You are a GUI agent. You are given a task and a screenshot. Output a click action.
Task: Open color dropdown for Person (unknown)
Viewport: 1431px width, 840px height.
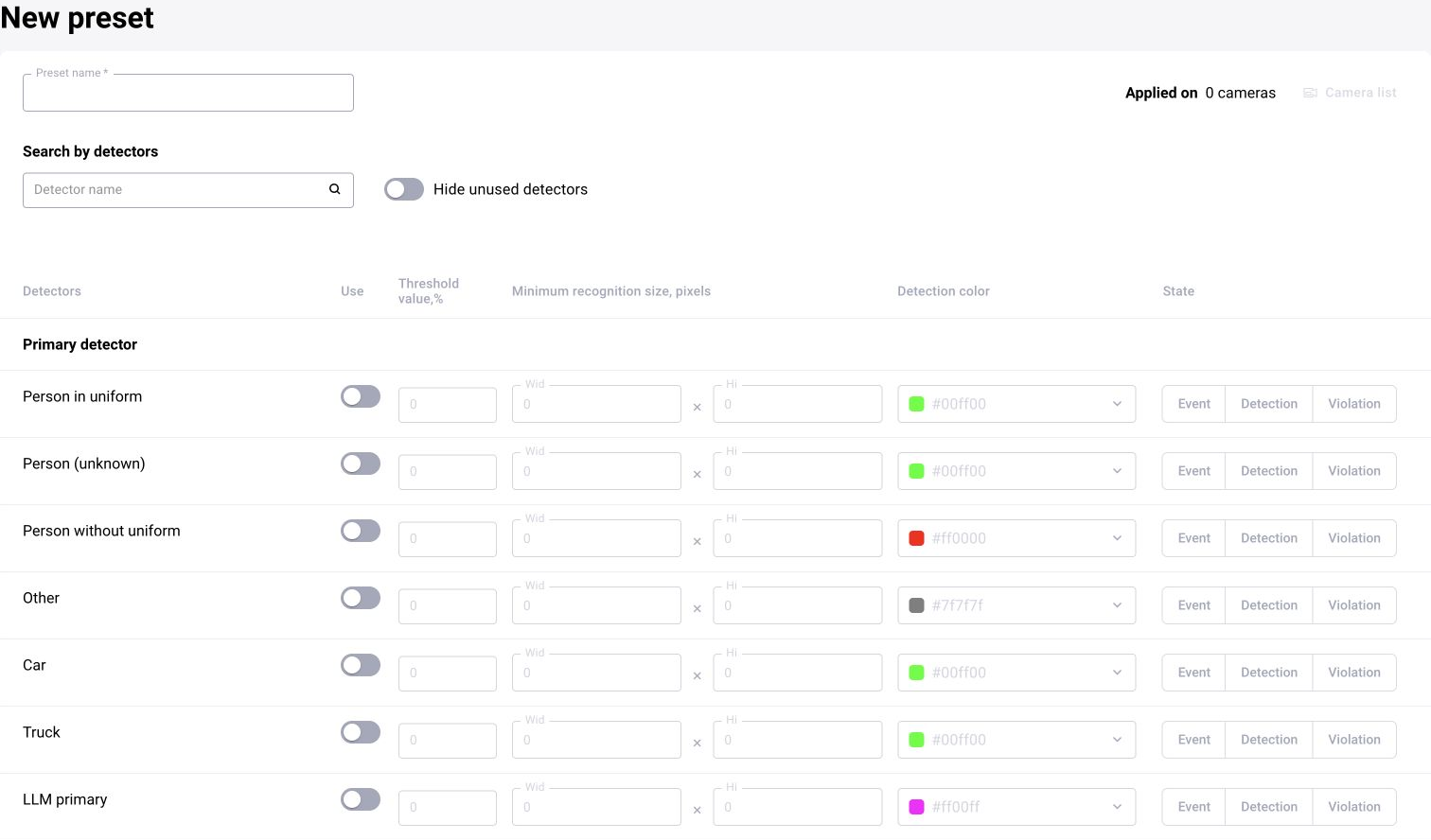(x=1016, y=471)
